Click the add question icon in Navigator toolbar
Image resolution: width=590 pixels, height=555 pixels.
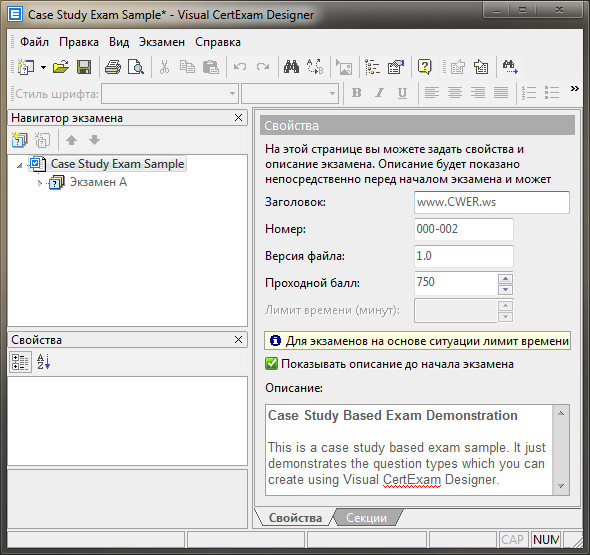[42, 140]
